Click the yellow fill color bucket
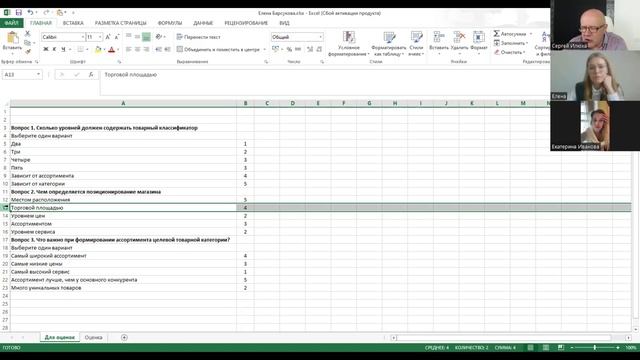This screenshot has width=640, height=360. tap(98, 49)
